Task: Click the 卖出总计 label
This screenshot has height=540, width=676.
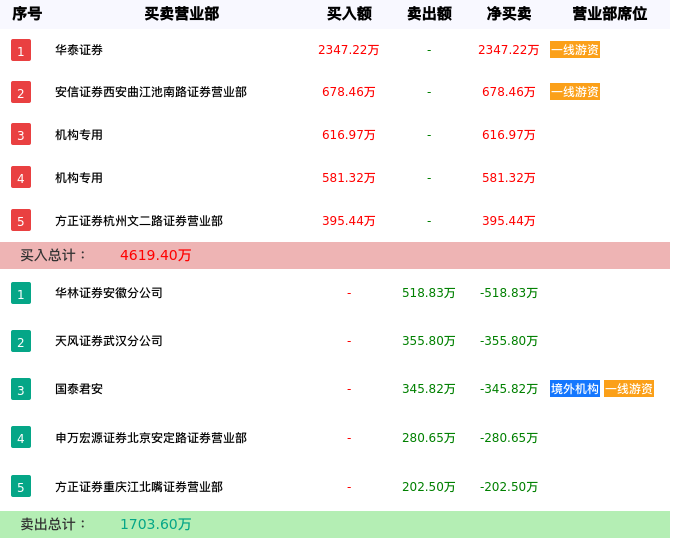Action: tap(53, 524)
